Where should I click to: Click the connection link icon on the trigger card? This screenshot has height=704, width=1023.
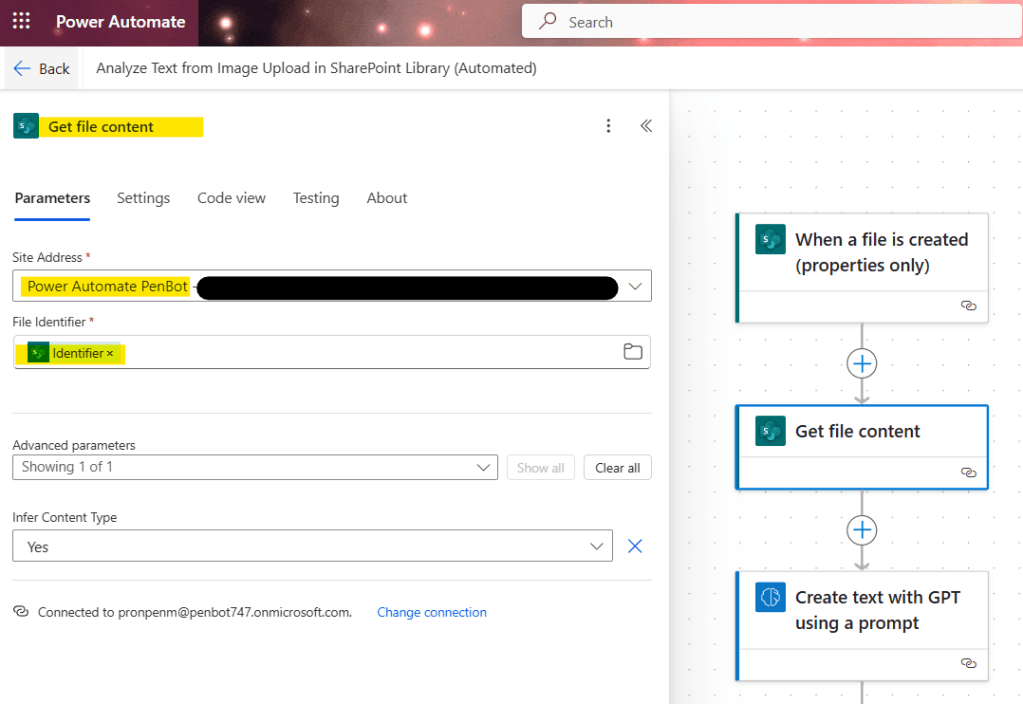point(967,306)
